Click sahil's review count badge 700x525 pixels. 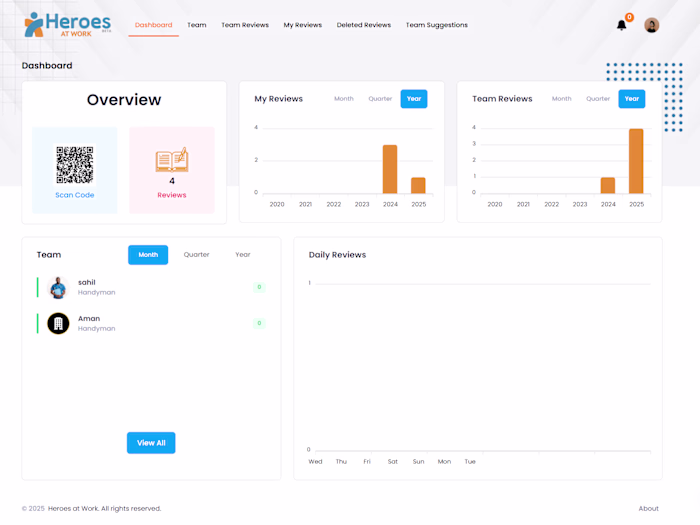coord(259,287)
